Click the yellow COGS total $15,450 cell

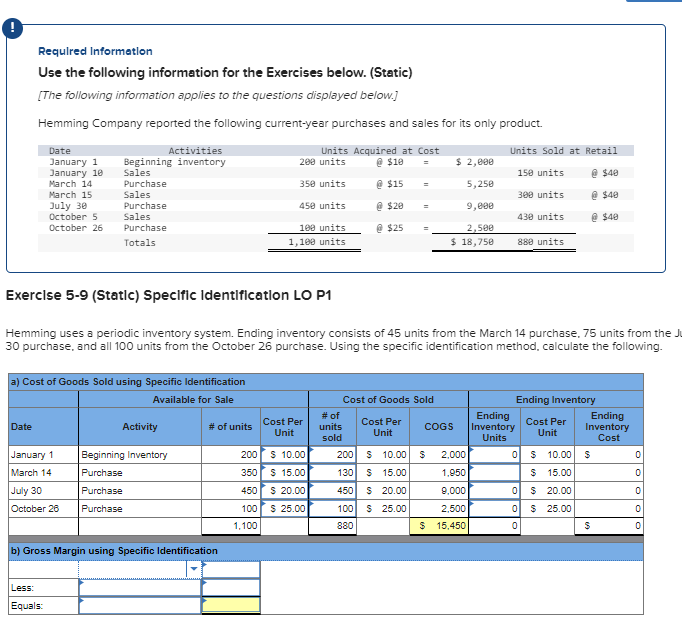tap(439, 526)
